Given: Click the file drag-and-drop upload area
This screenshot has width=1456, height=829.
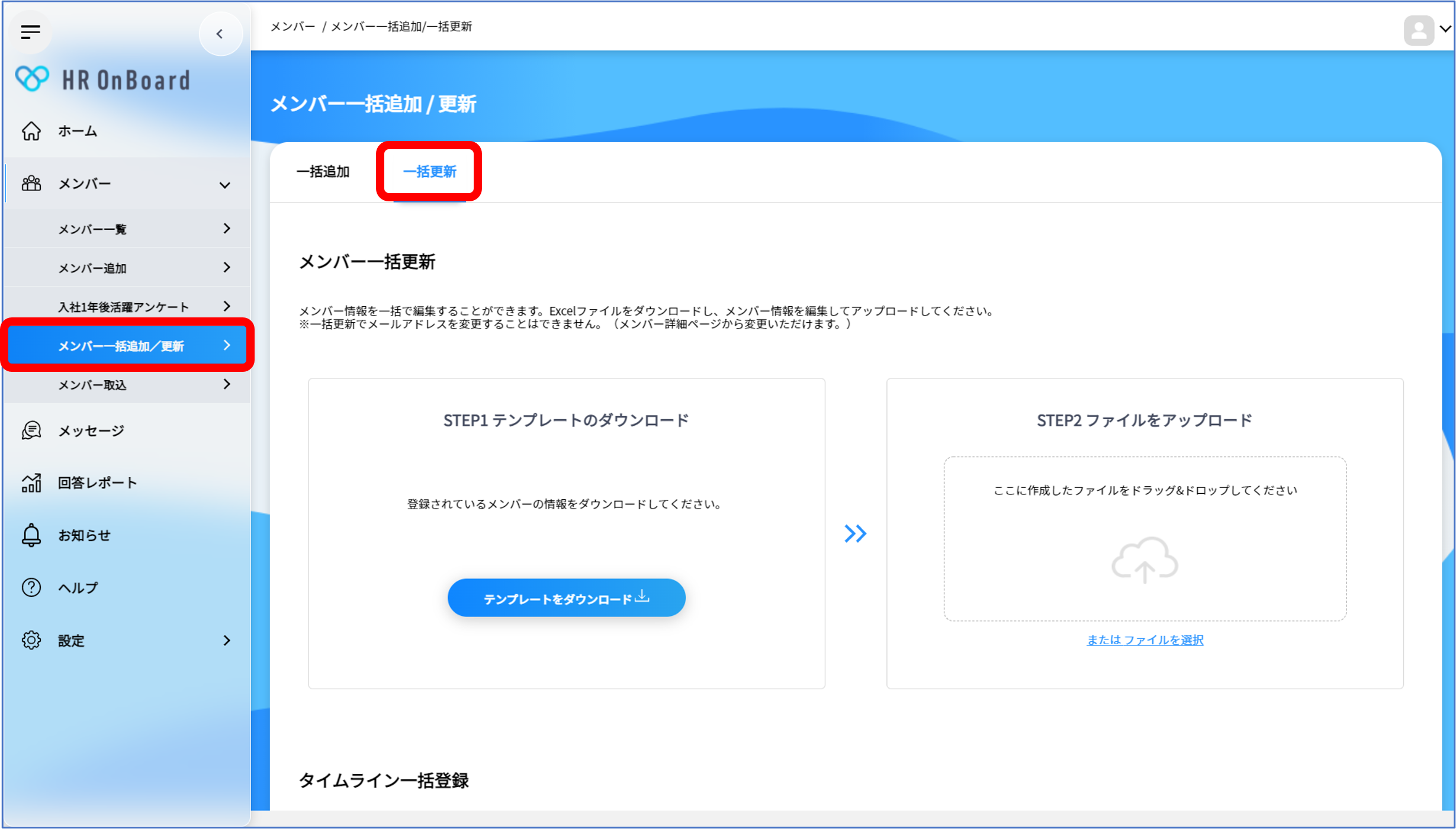Looking at the screenshot, I should coord(1145,539).
